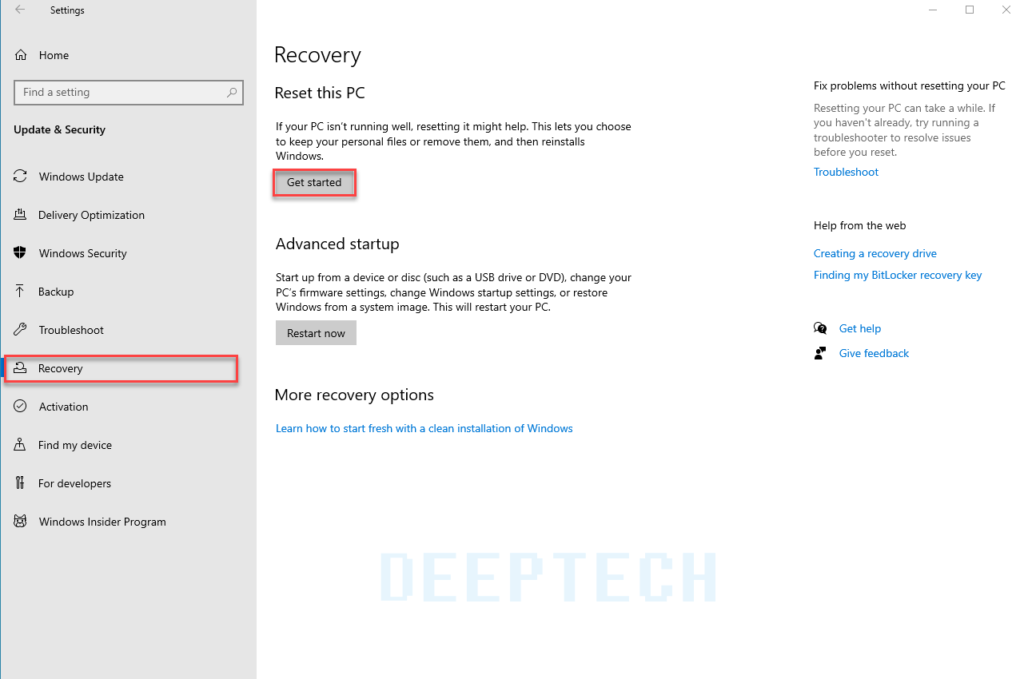Minimize the Settings window
The width and height of the screenshot is (1024, 679).
point(933,10)
